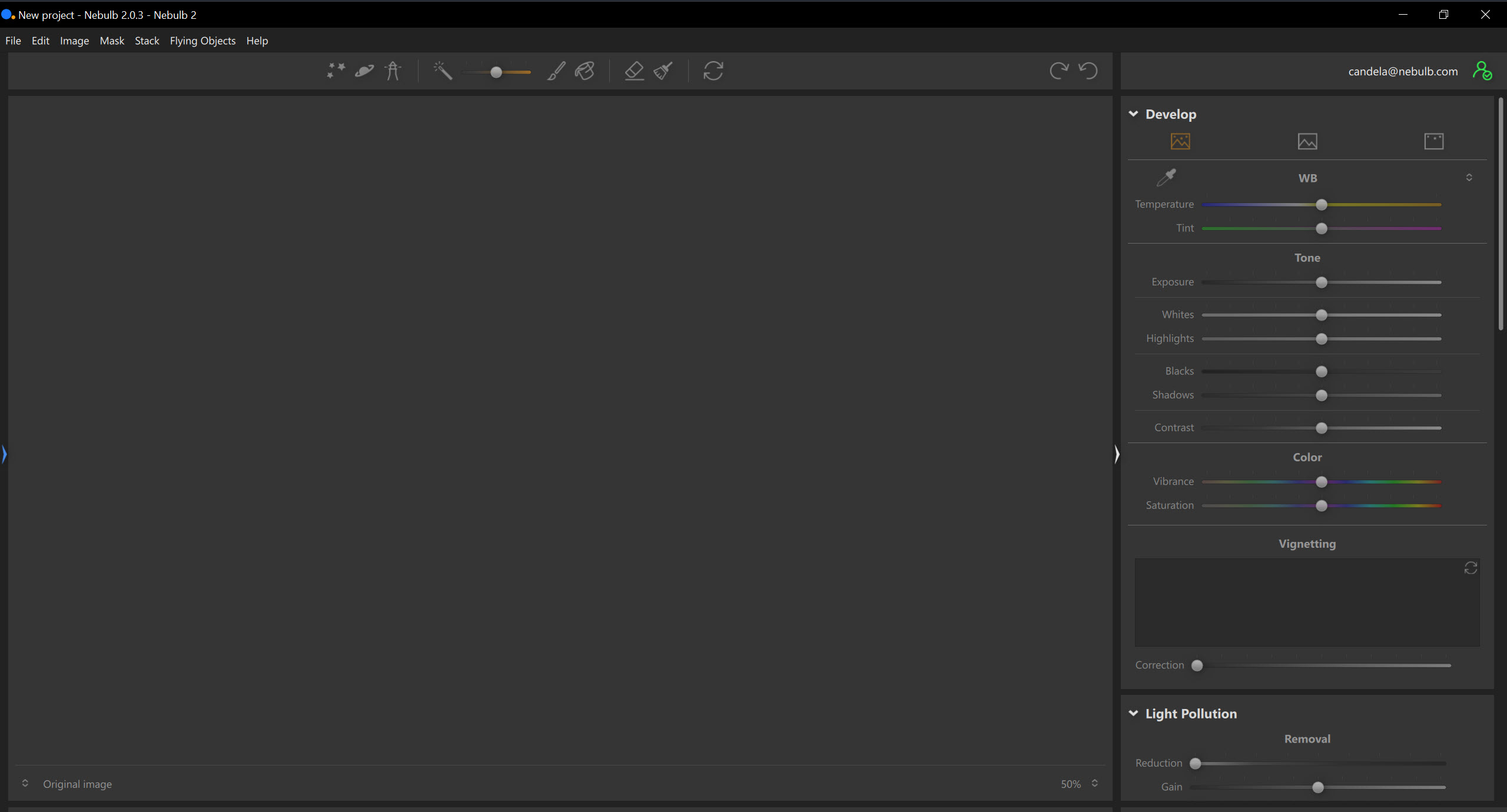This screenshot has height=812, width=1507.
Task: Select the eraser tool
Action: coord(634,71)
